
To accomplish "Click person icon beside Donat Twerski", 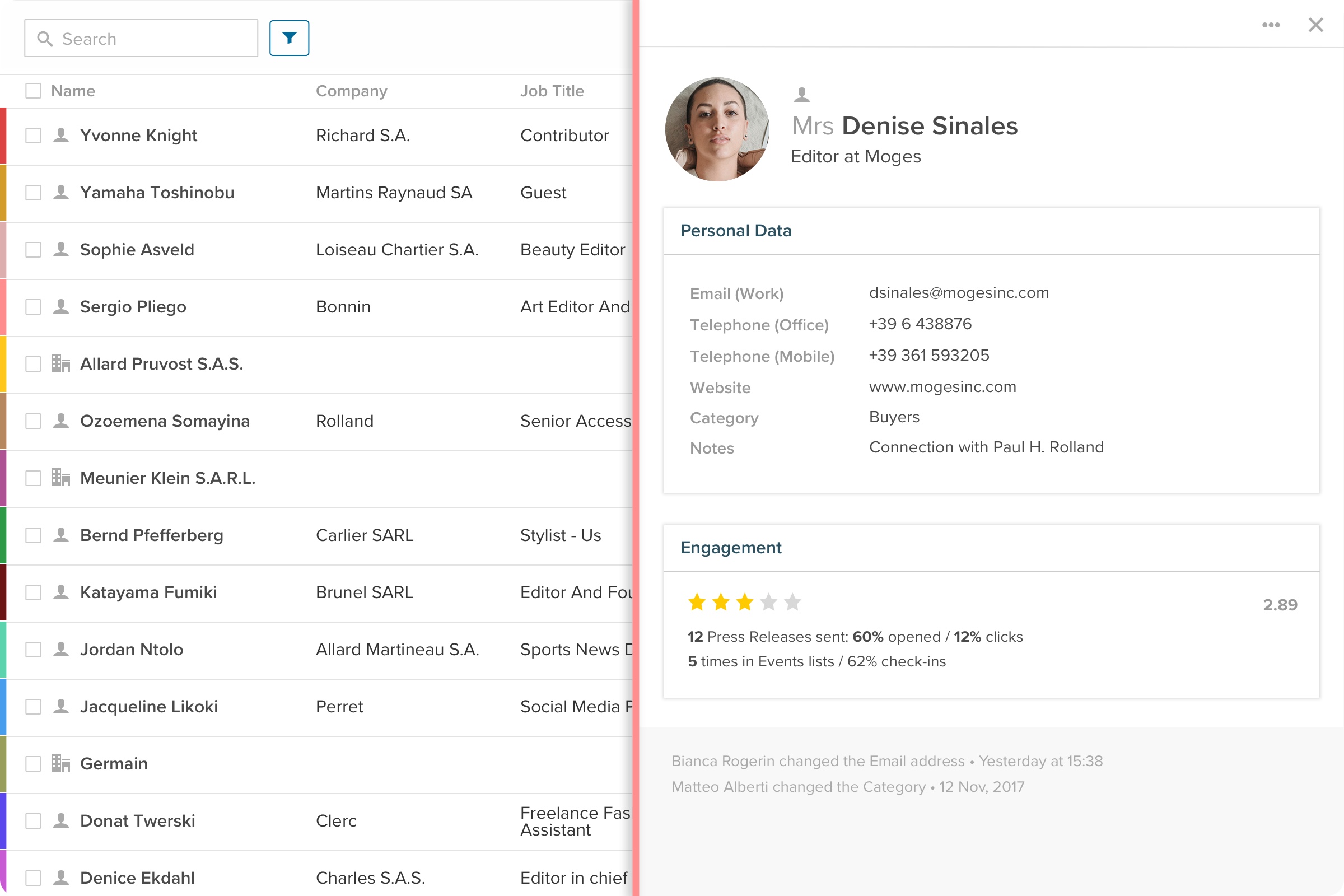I will [61, 821].
